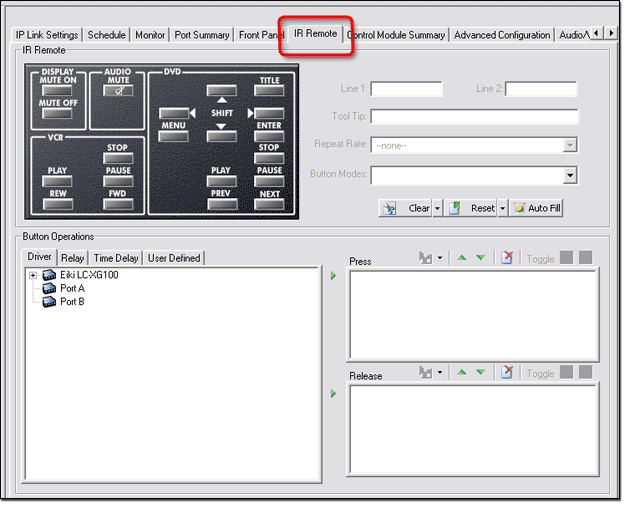Click green add arrow beside Press list
Image resolution: width=630 pixels, height=519 pixels.
coord(334,276)
